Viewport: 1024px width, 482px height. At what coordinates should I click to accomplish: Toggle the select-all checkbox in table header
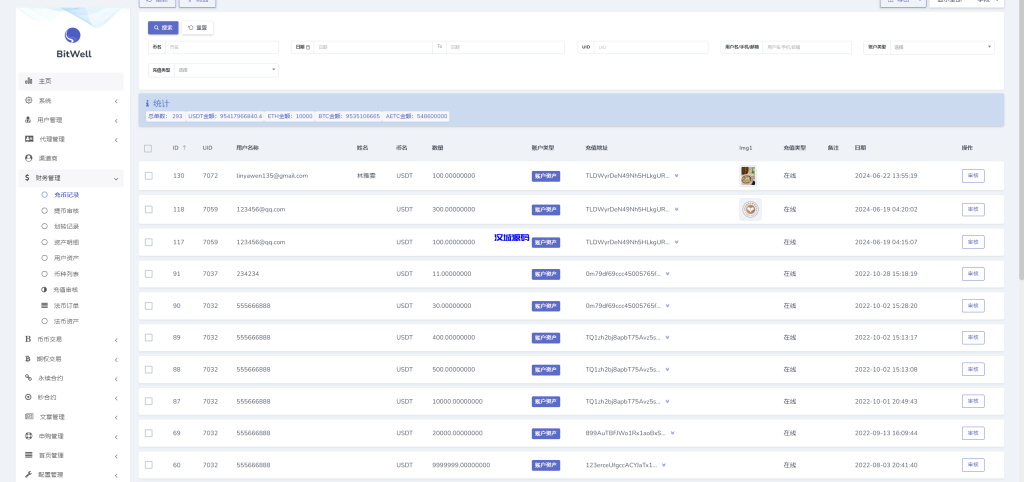click(148, 148)
